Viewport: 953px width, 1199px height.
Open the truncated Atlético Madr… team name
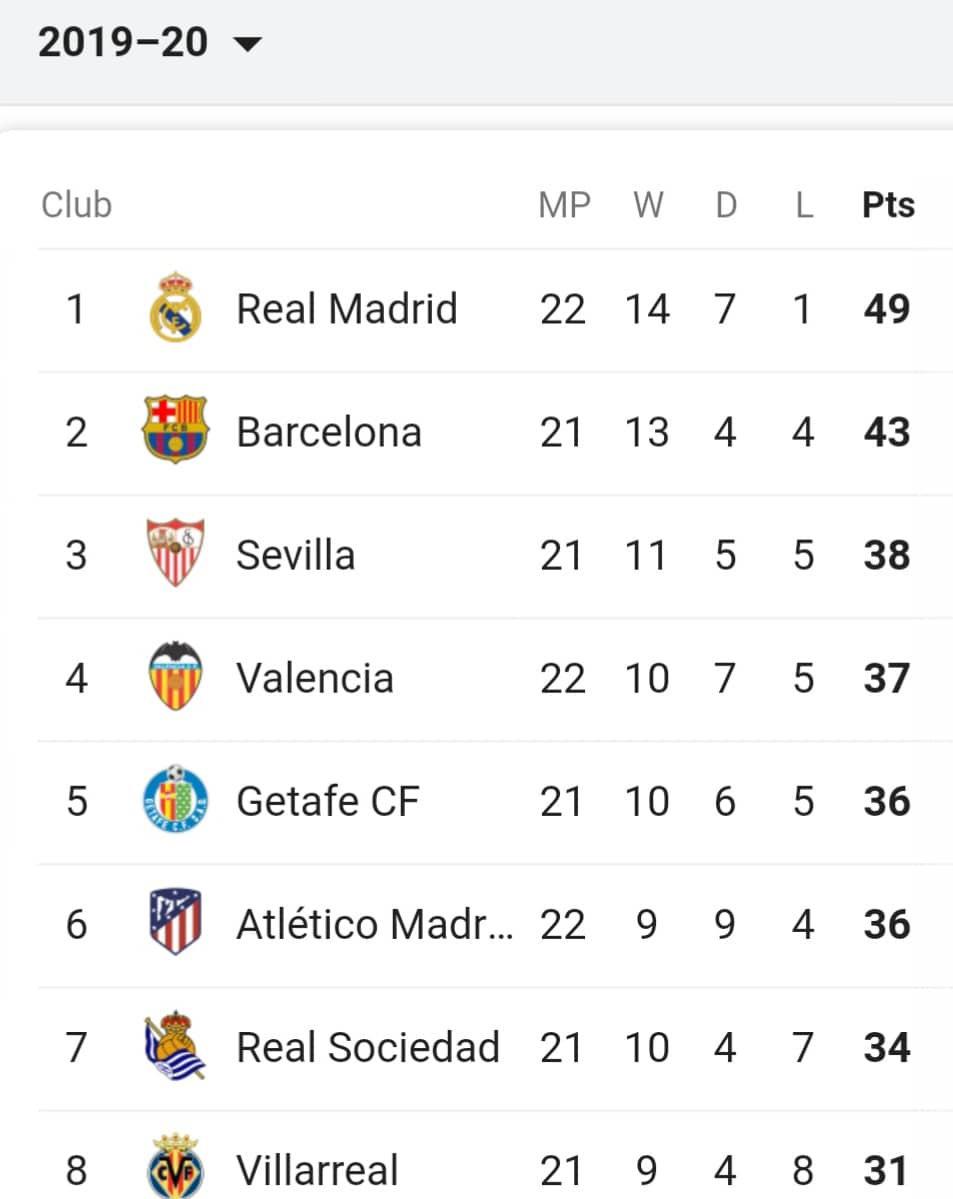coord(375,924)
